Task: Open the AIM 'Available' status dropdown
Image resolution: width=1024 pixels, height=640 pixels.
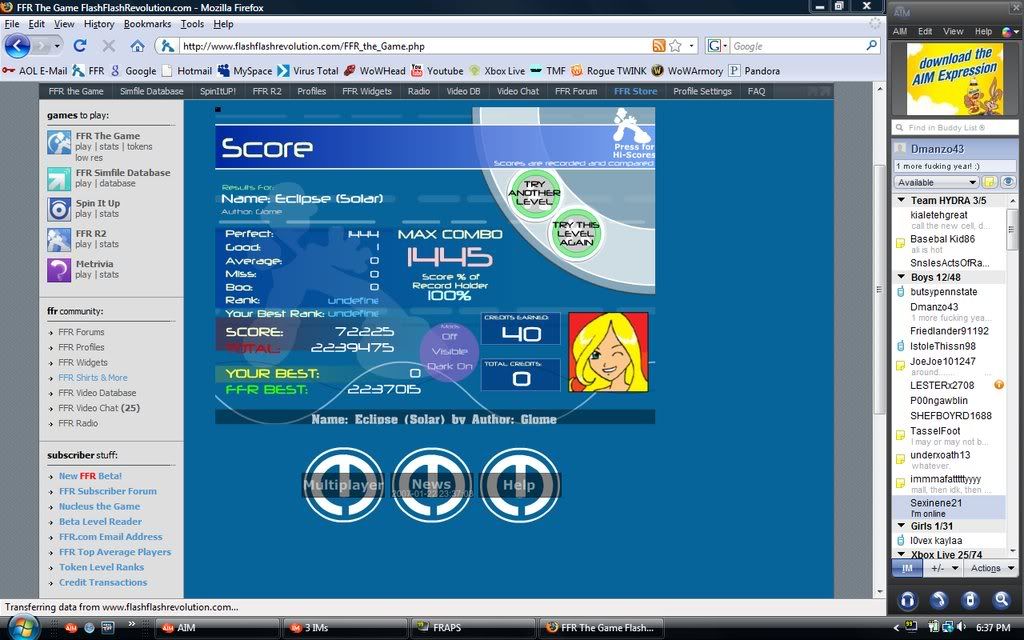Action: click(936, 182)
